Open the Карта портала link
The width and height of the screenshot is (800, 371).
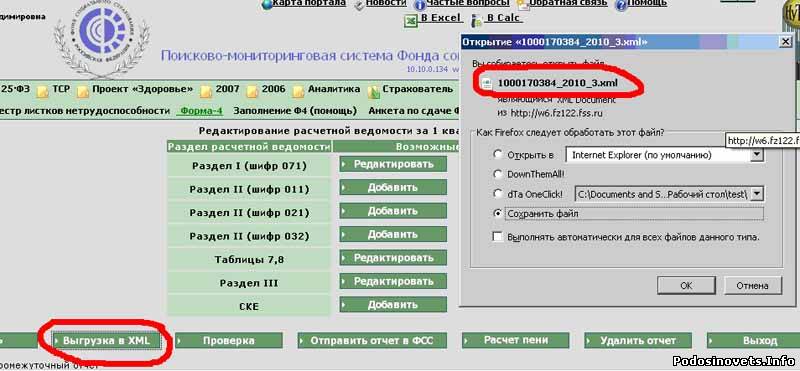[309, 3]
